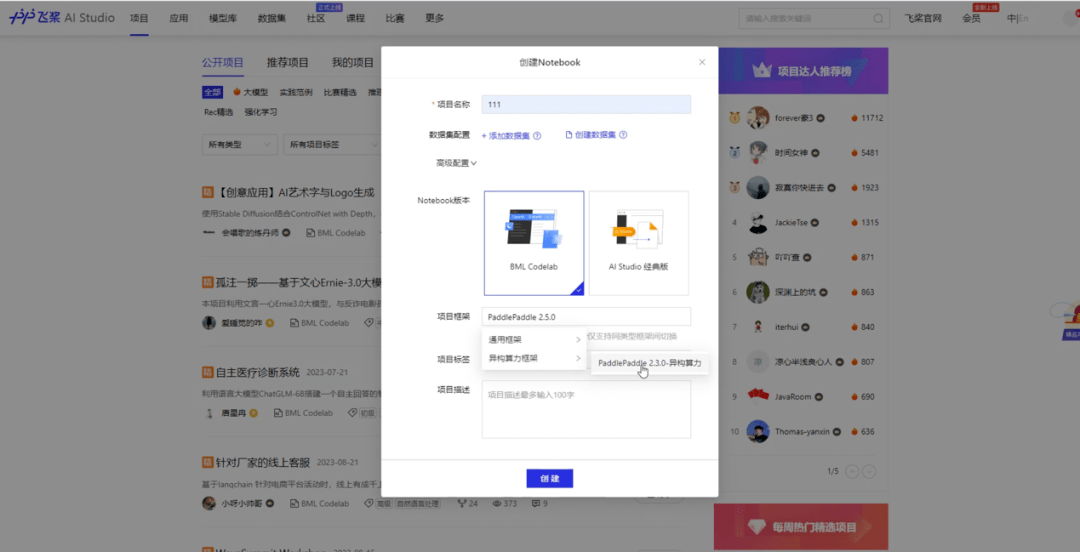Open 课程 in top navigation
Viewport: 1080px width, 552px height.
(355, 19)
